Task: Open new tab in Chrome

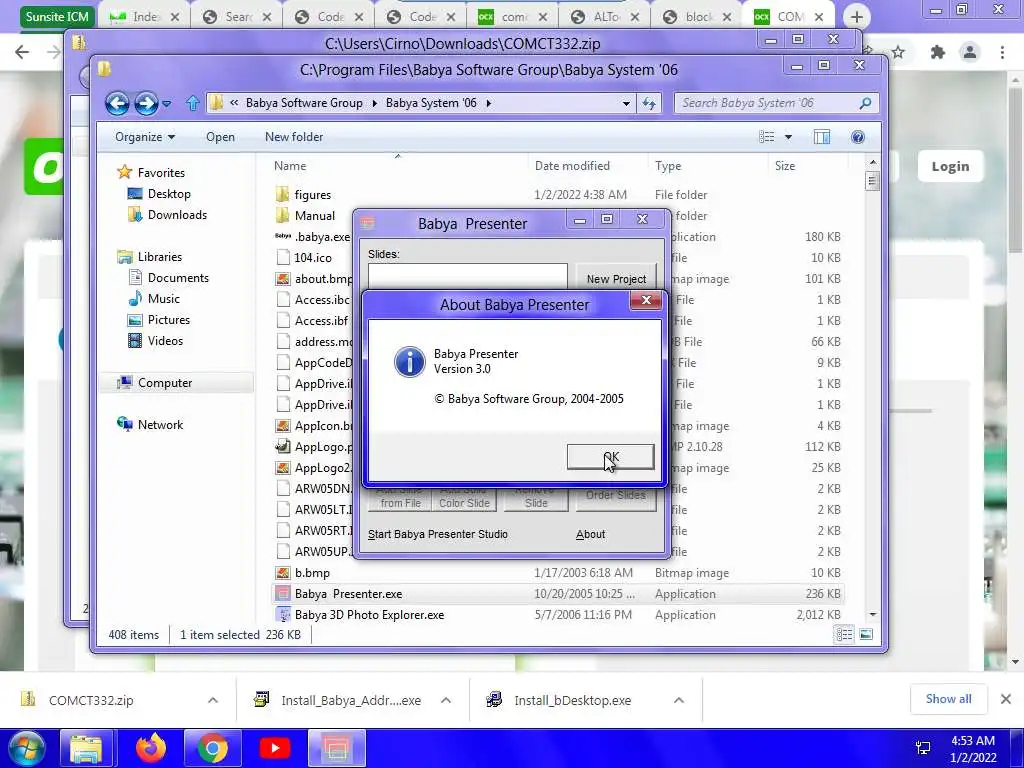Action: click(x=857, y=17)
